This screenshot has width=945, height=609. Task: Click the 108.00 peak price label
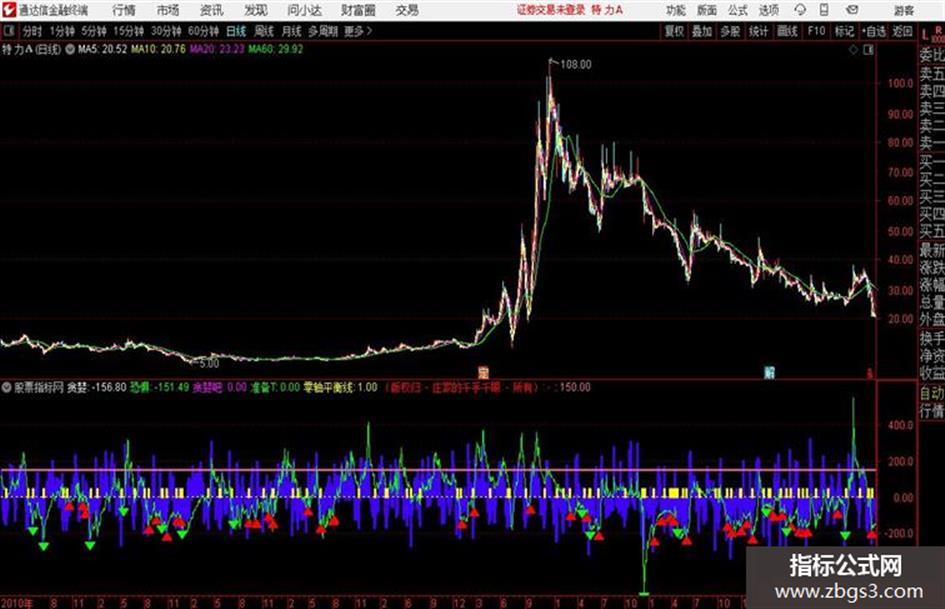tap(576, 64)
